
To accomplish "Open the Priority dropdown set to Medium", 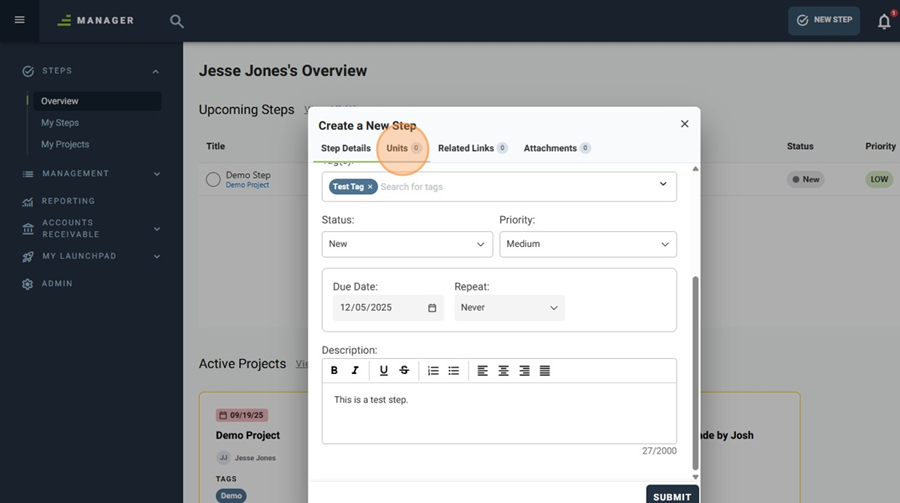I will pyautogui.click(x=588, y=245).
